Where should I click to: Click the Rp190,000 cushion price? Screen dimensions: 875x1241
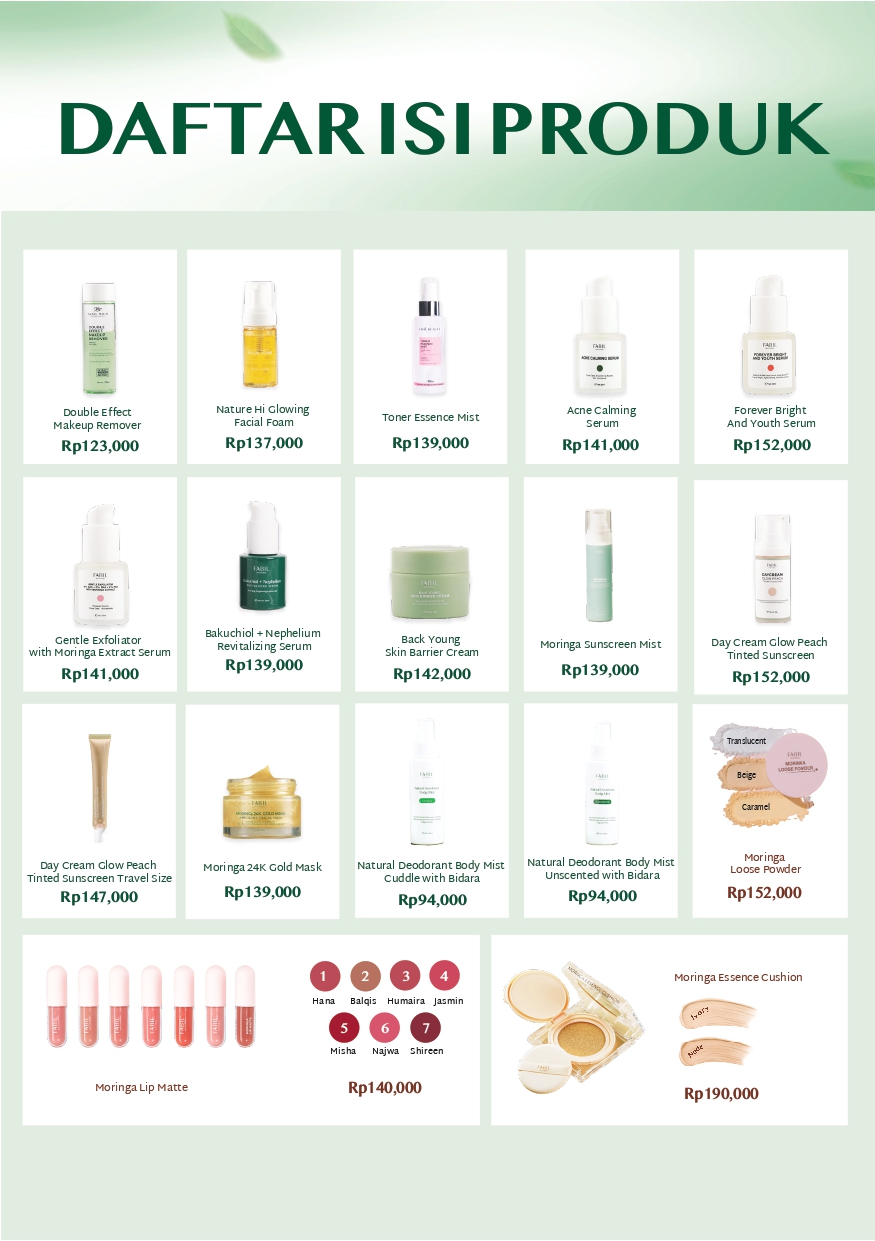point(721,1094)
